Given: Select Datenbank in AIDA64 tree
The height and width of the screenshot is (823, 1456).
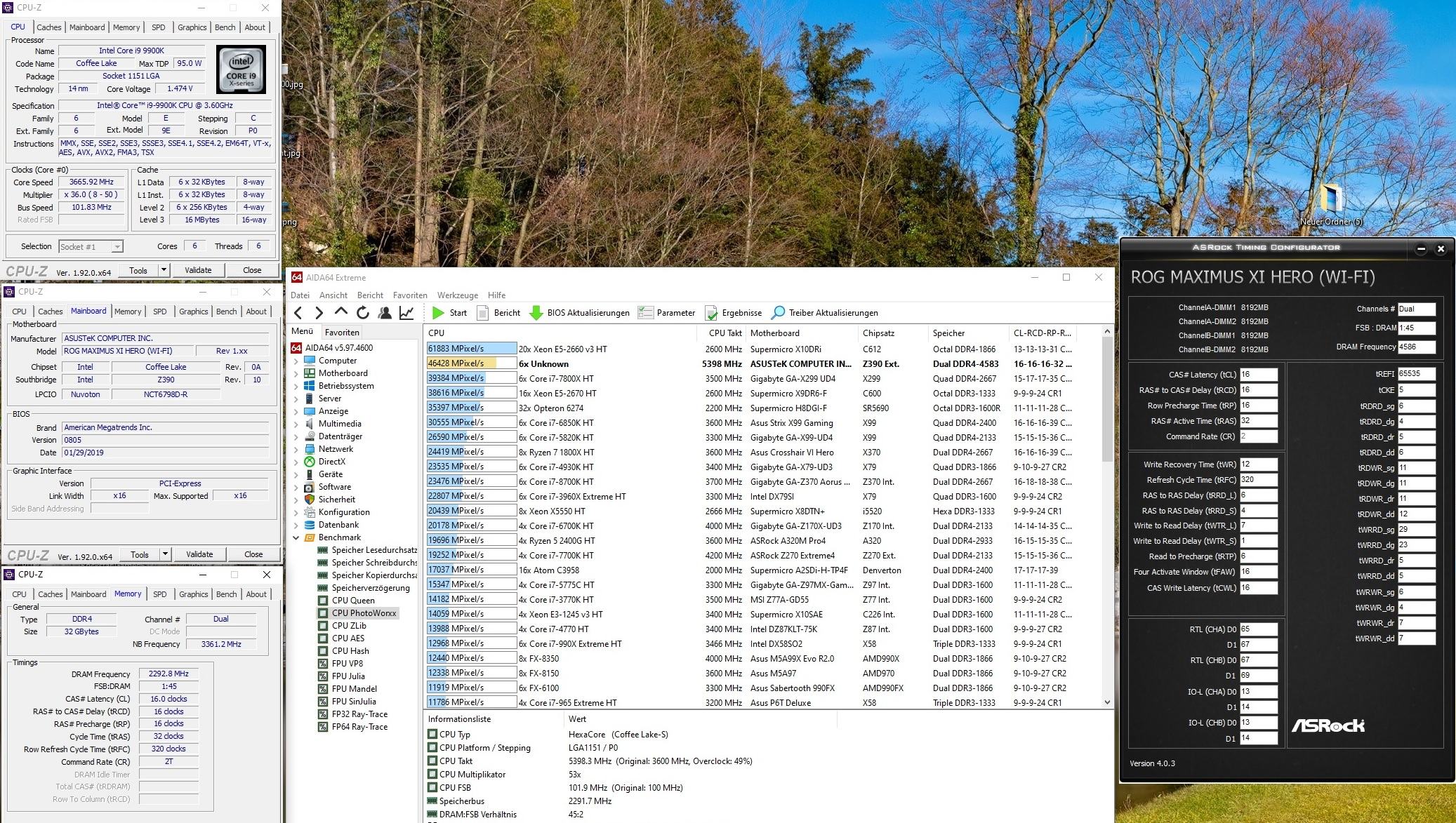Looking at the screenshot, I should click(x=338, y=525).
